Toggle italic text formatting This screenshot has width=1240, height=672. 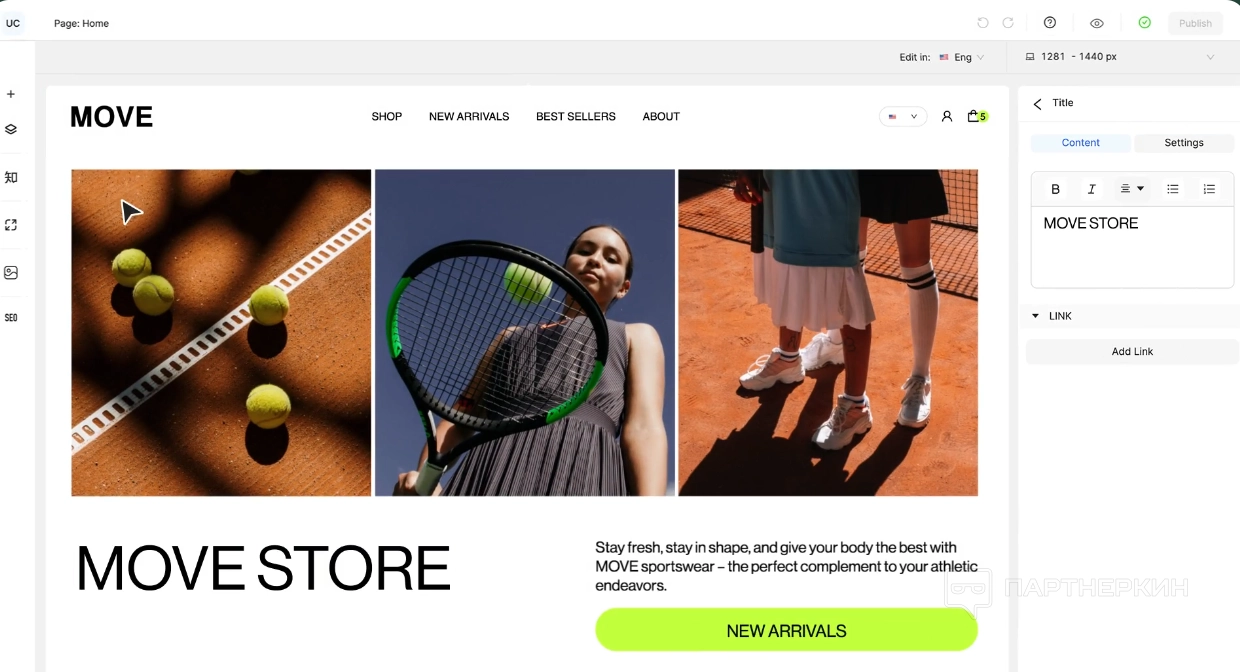pos(1091,189)
